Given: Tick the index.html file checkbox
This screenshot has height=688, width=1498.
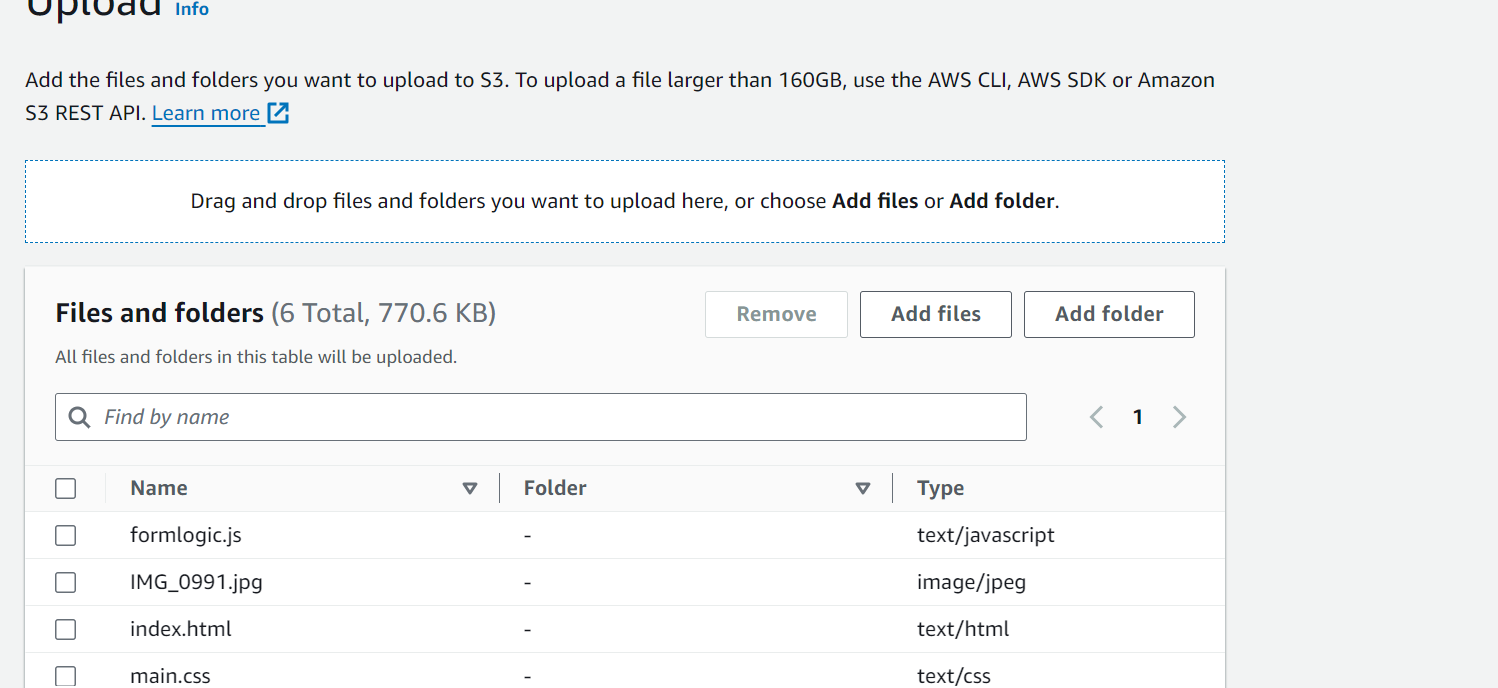Looking at the screenshot, I should [66, 629].
